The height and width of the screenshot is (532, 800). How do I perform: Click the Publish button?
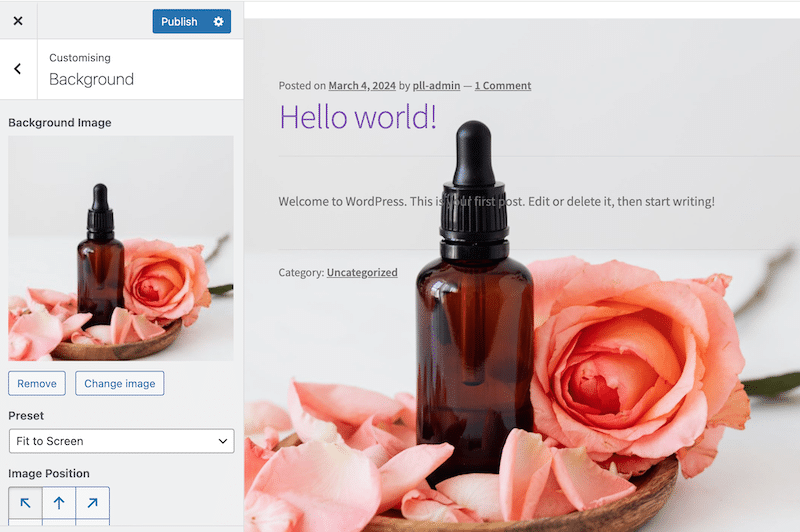pos(179,21)
